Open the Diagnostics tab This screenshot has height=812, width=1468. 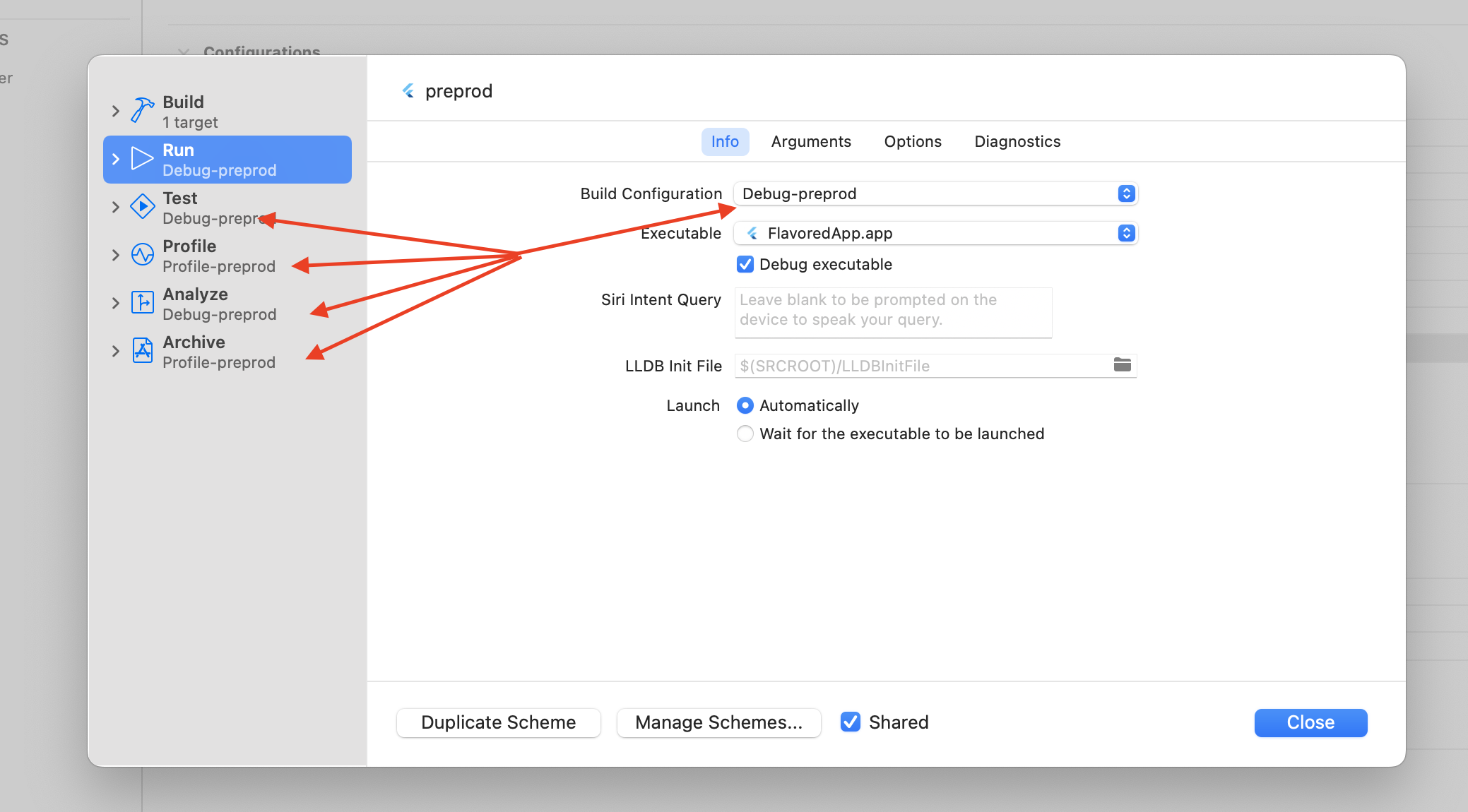pos(1017,141)
